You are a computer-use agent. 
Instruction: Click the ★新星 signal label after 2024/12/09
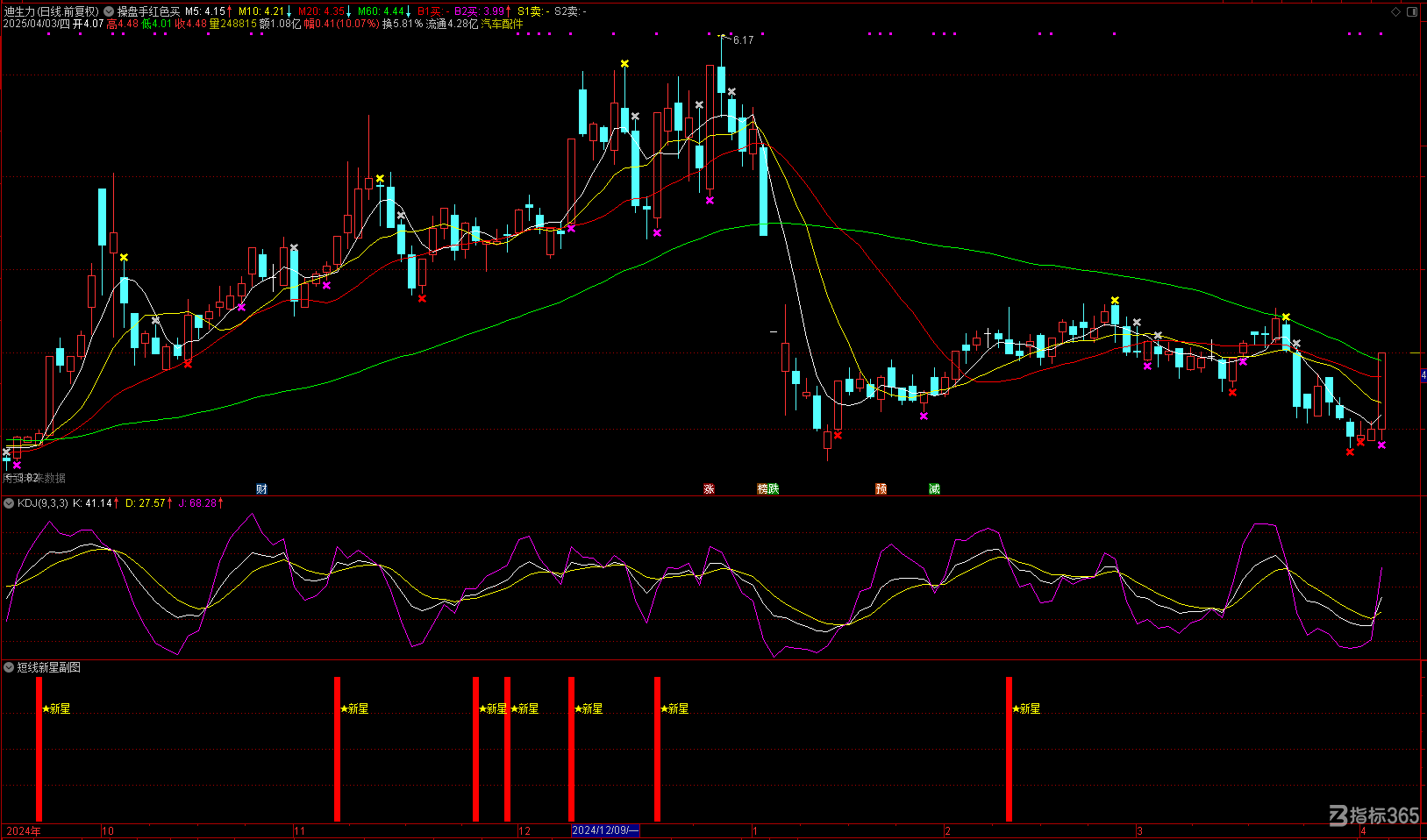(674, 708)
